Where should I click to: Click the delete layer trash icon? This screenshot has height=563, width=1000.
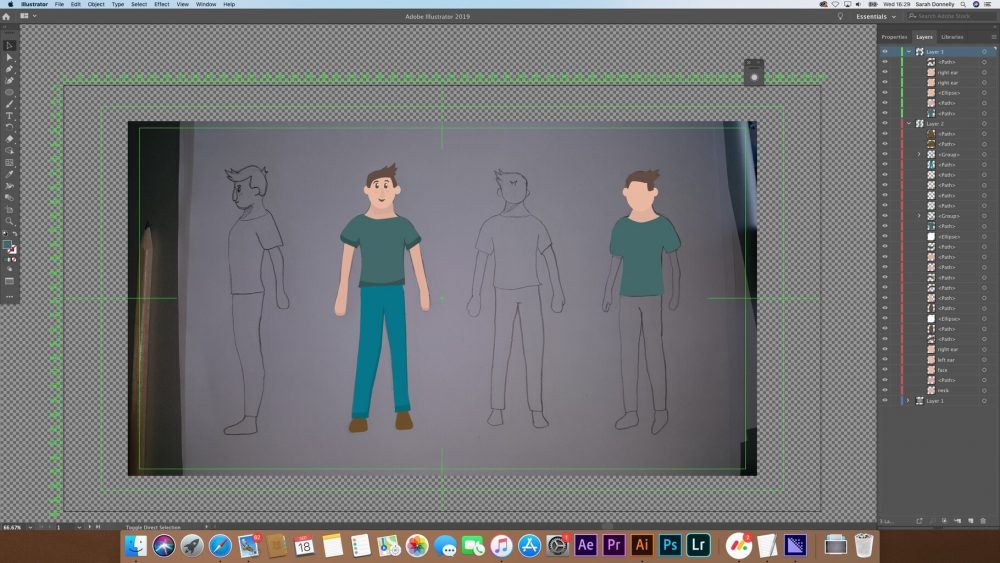coord(983,521)
